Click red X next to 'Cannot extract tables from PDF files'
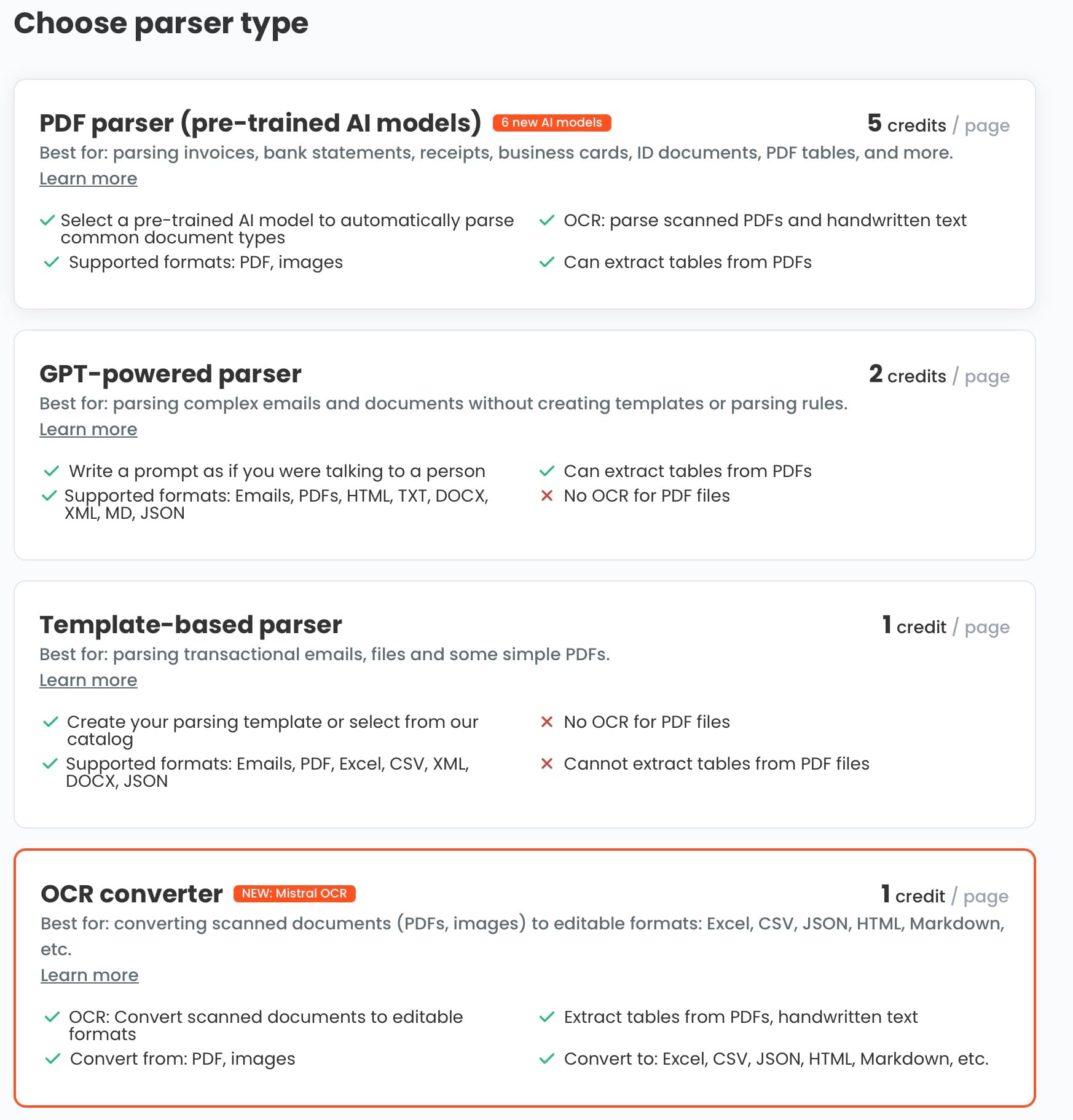 click(x=546, y=763)
